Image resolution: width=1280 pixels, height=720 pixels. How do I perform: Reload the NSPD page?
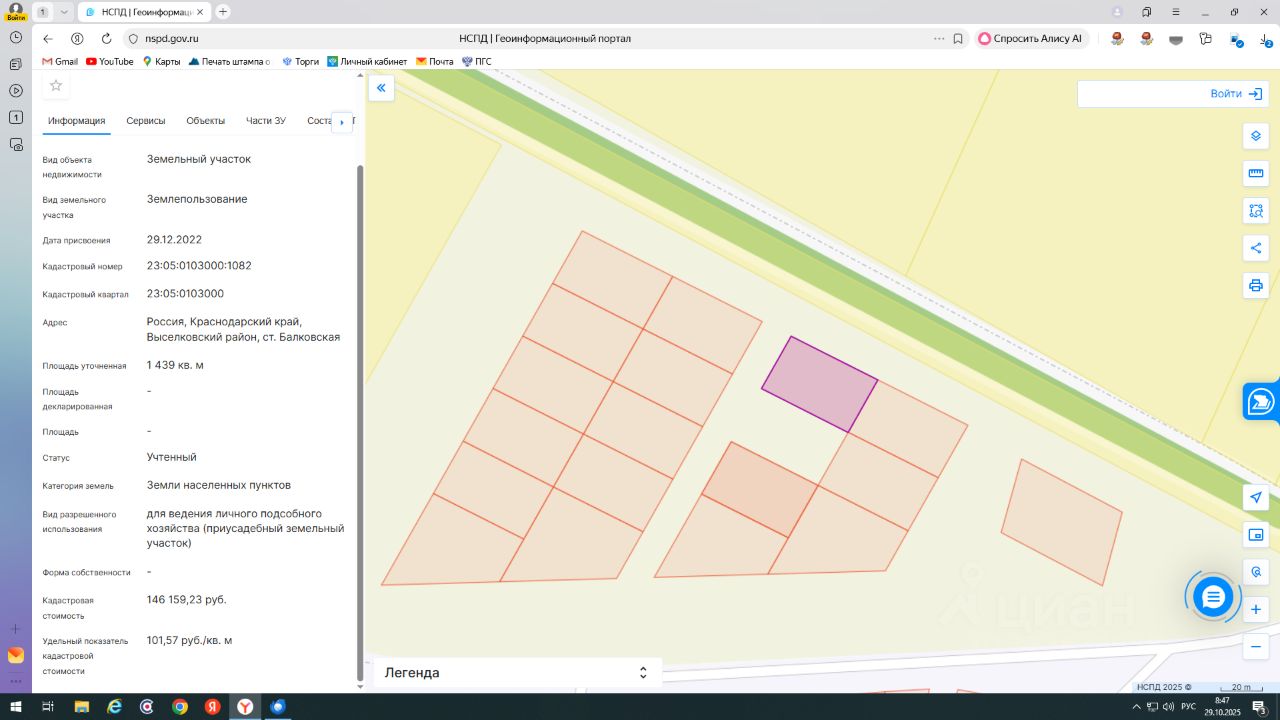click(x=106, y=39)
